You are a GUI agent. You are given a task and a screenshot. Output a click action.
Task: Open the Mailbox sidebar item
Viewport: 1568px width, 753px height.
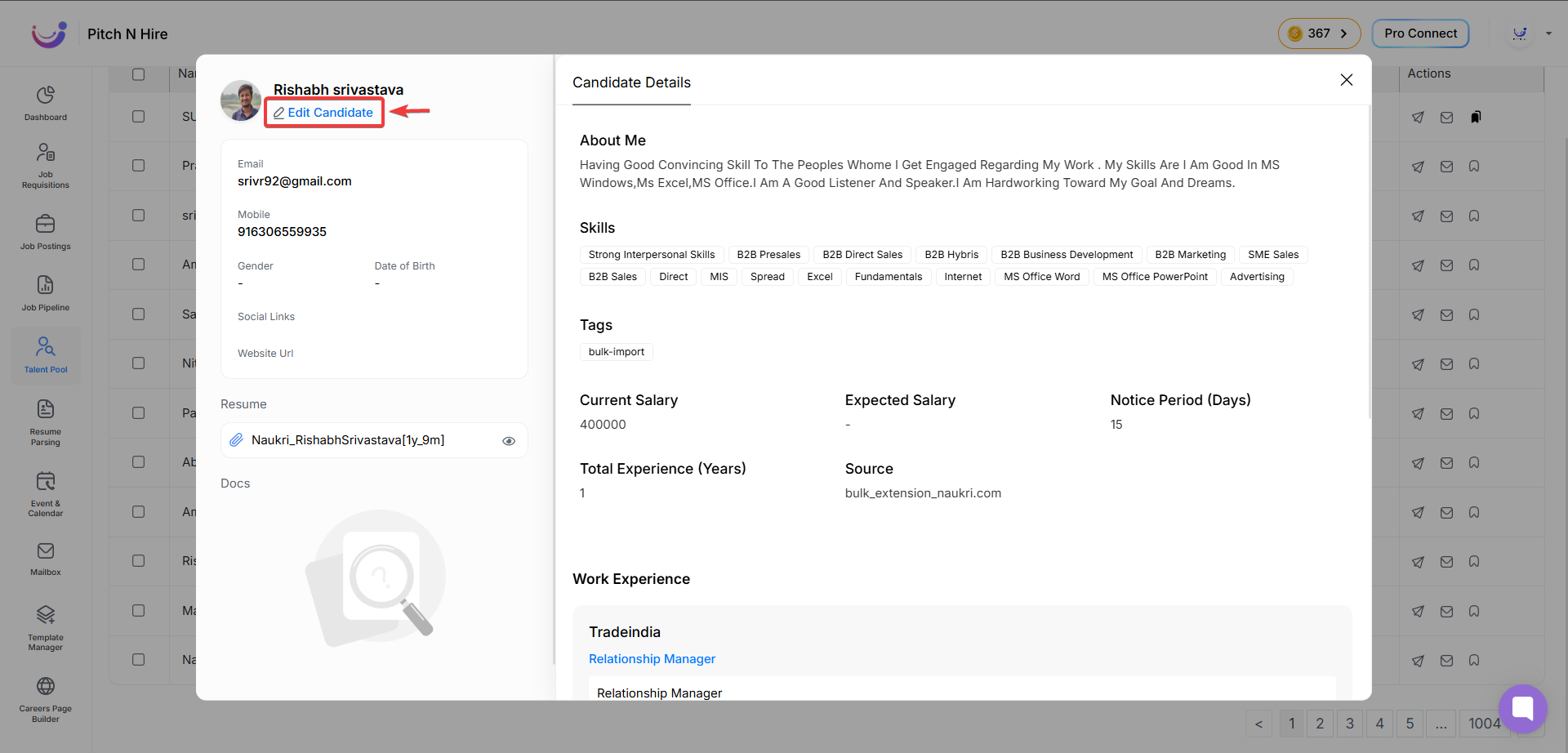[46, 559]
